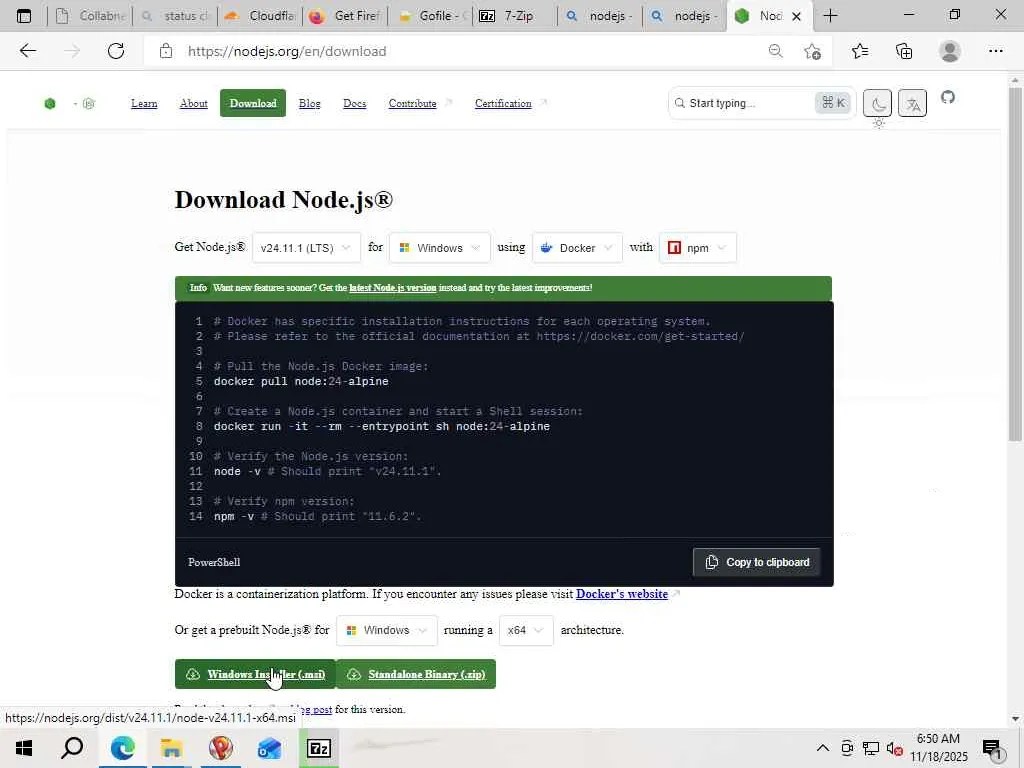This screenshot has width=1024, height=768.
Task: Open the About navigation link
Action: pos(193,103)
